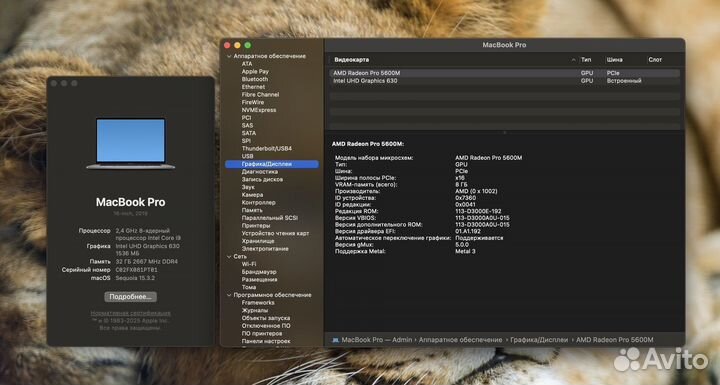This screenshot has height=385, width=720.
Task: Select Звук in the sidebar
Action: (x=248, y=187)
